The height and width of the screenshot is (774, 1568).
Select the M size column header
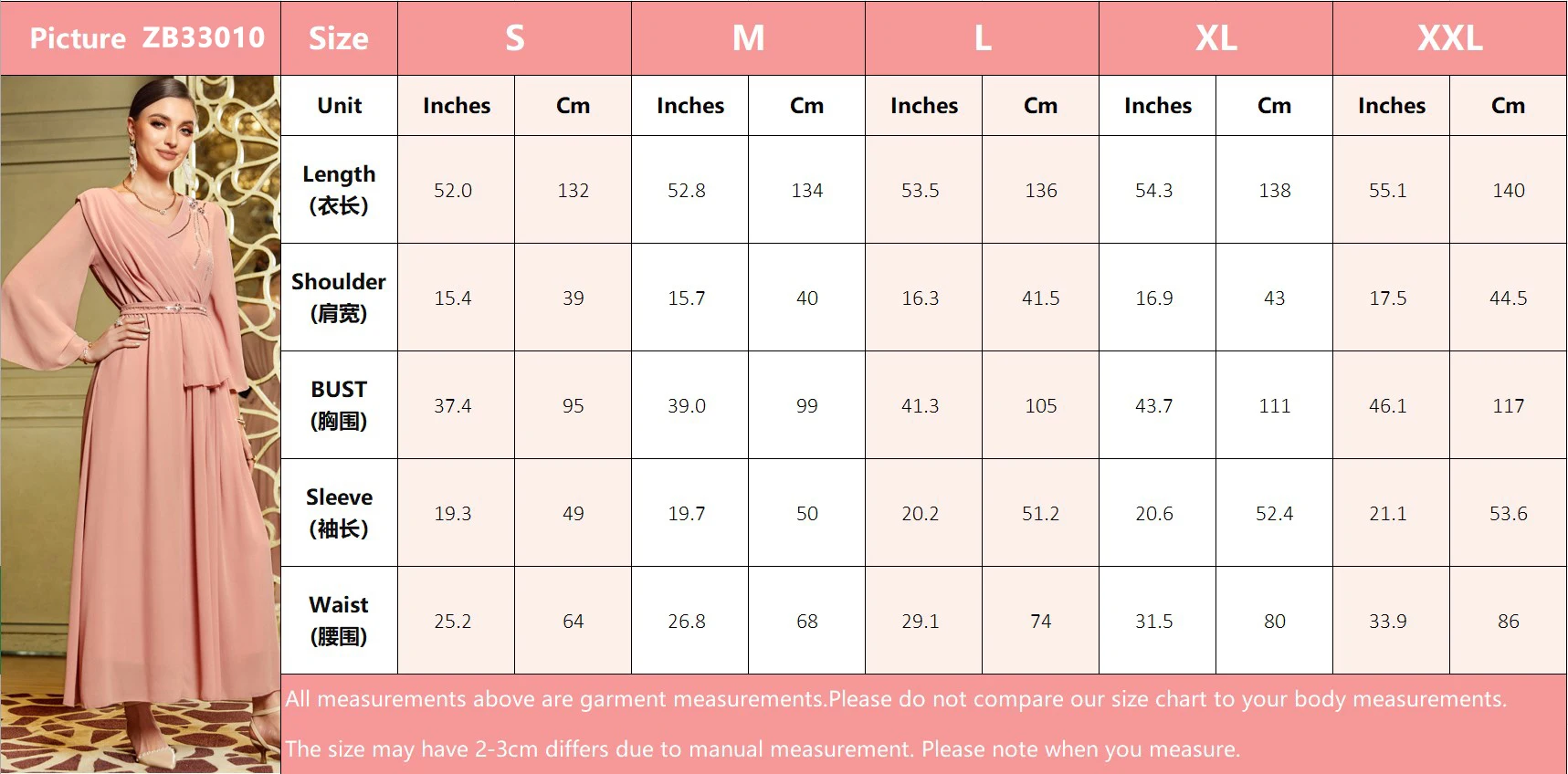748,37
